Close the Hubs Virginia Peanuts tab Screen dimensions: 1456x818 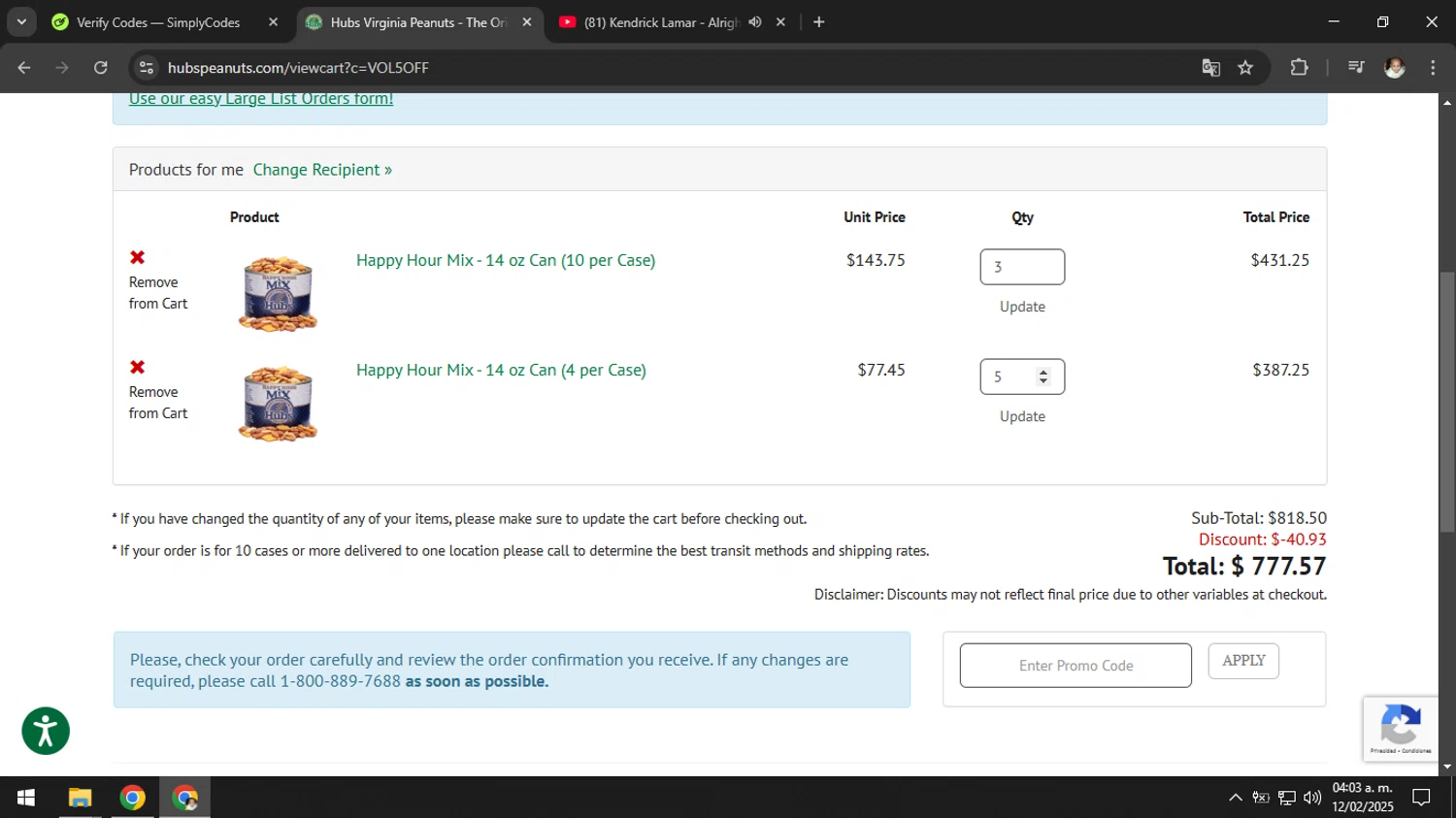[x=527, y=21]
